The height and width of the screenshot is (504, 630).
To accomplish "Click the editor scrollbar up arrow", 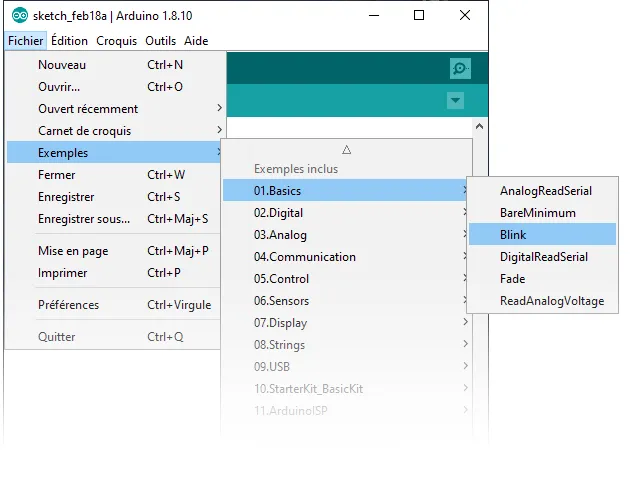I will pos(479,127).
